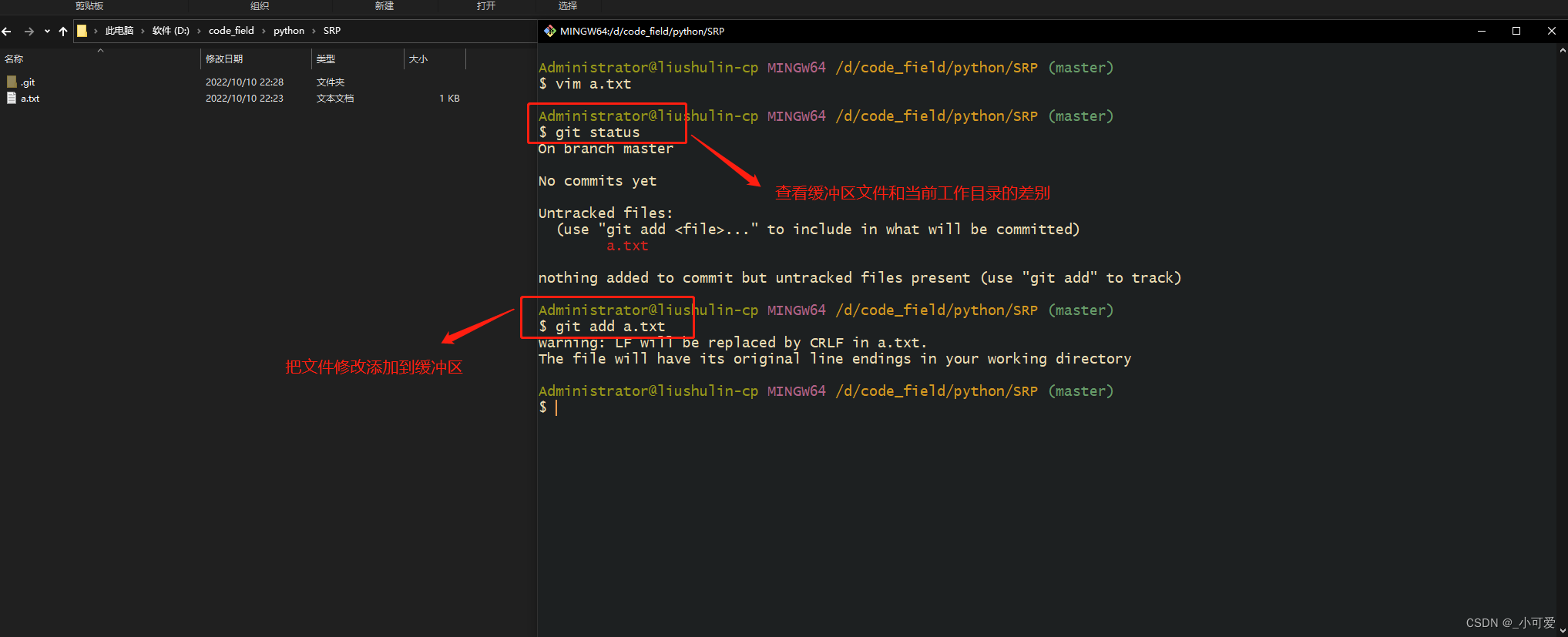Click terminal scrollbar up arrow
Screen dimensions: 1568x637
click(x=1562, y=51)
